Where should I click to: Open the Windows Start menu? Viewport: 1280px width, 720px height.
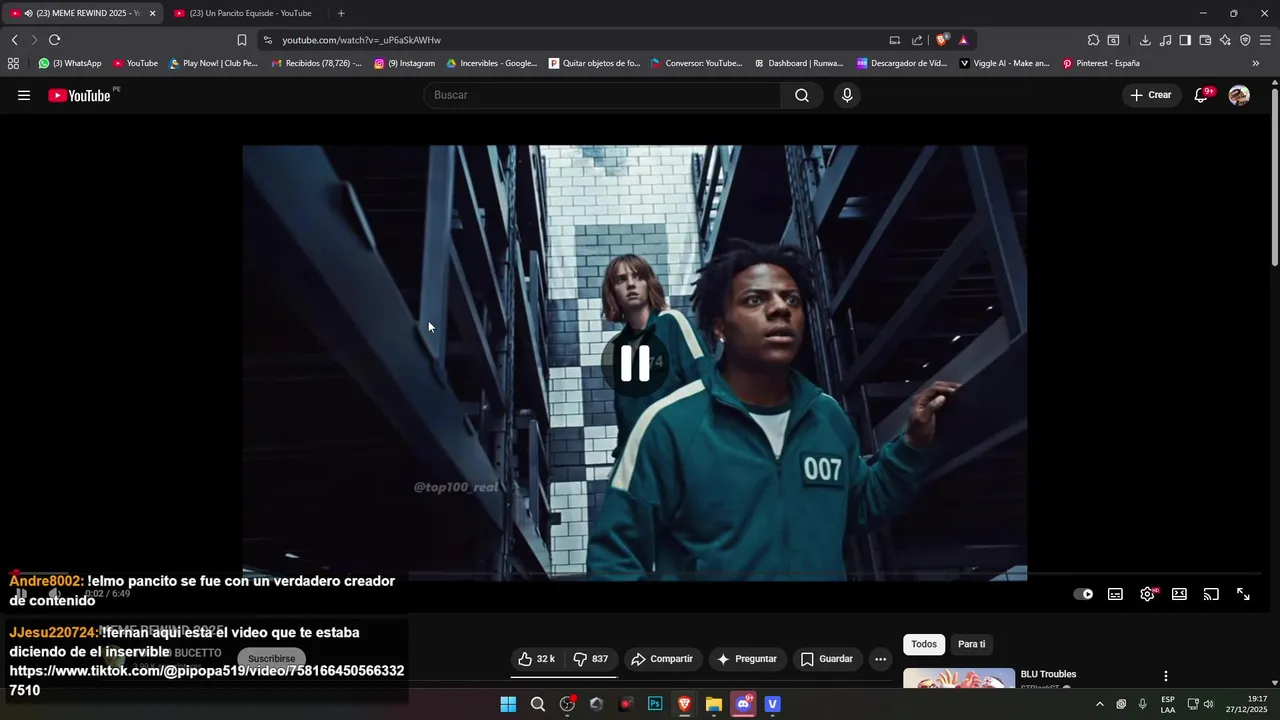point(508,704)
